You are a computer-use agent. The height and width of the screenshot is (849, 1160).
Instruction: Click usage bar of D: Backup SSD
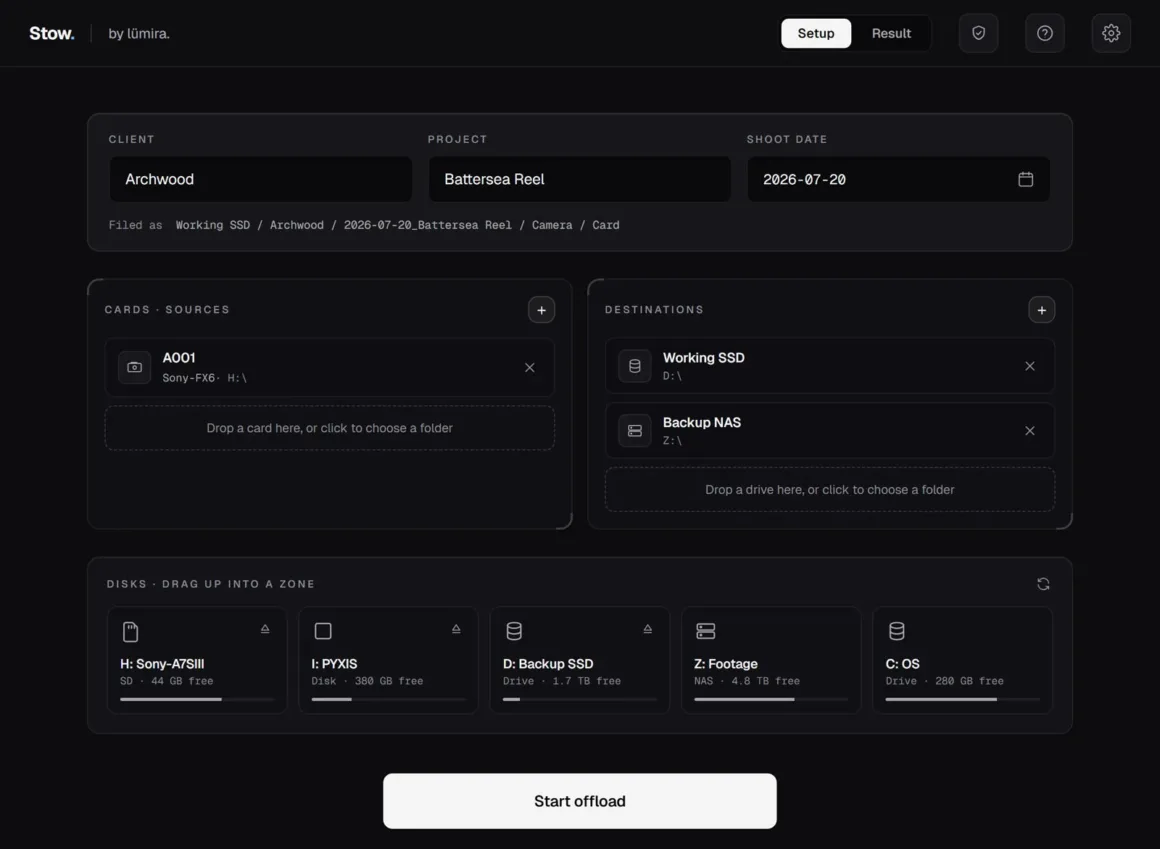click(x=580, y=699)
